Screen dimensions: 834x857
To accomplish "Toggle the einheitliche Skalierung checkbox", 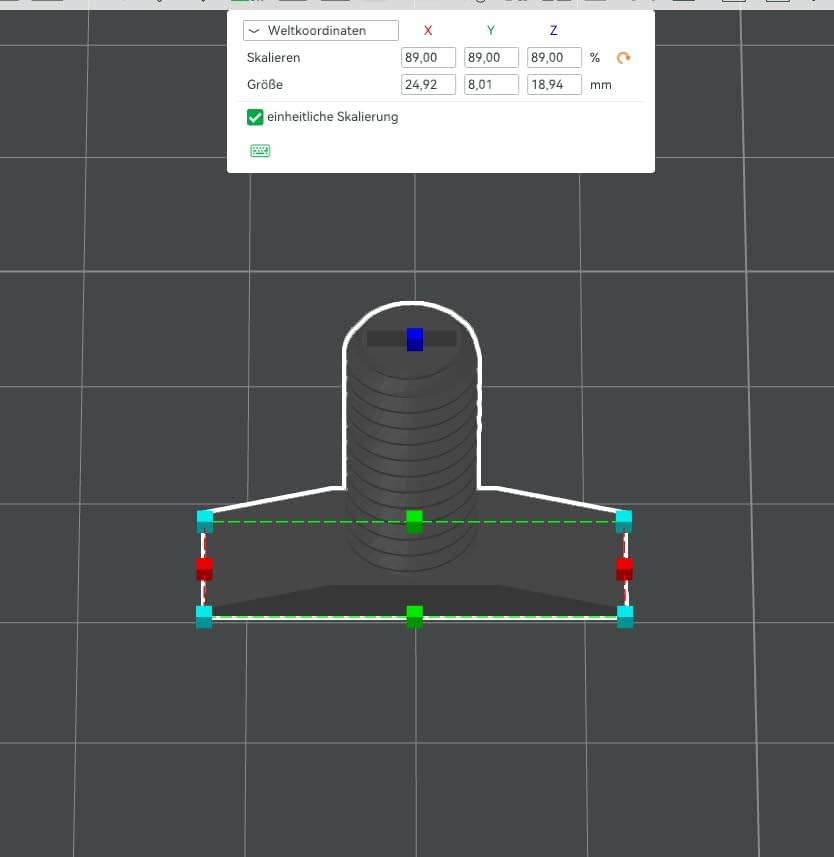I will click(x=255, y=117).
